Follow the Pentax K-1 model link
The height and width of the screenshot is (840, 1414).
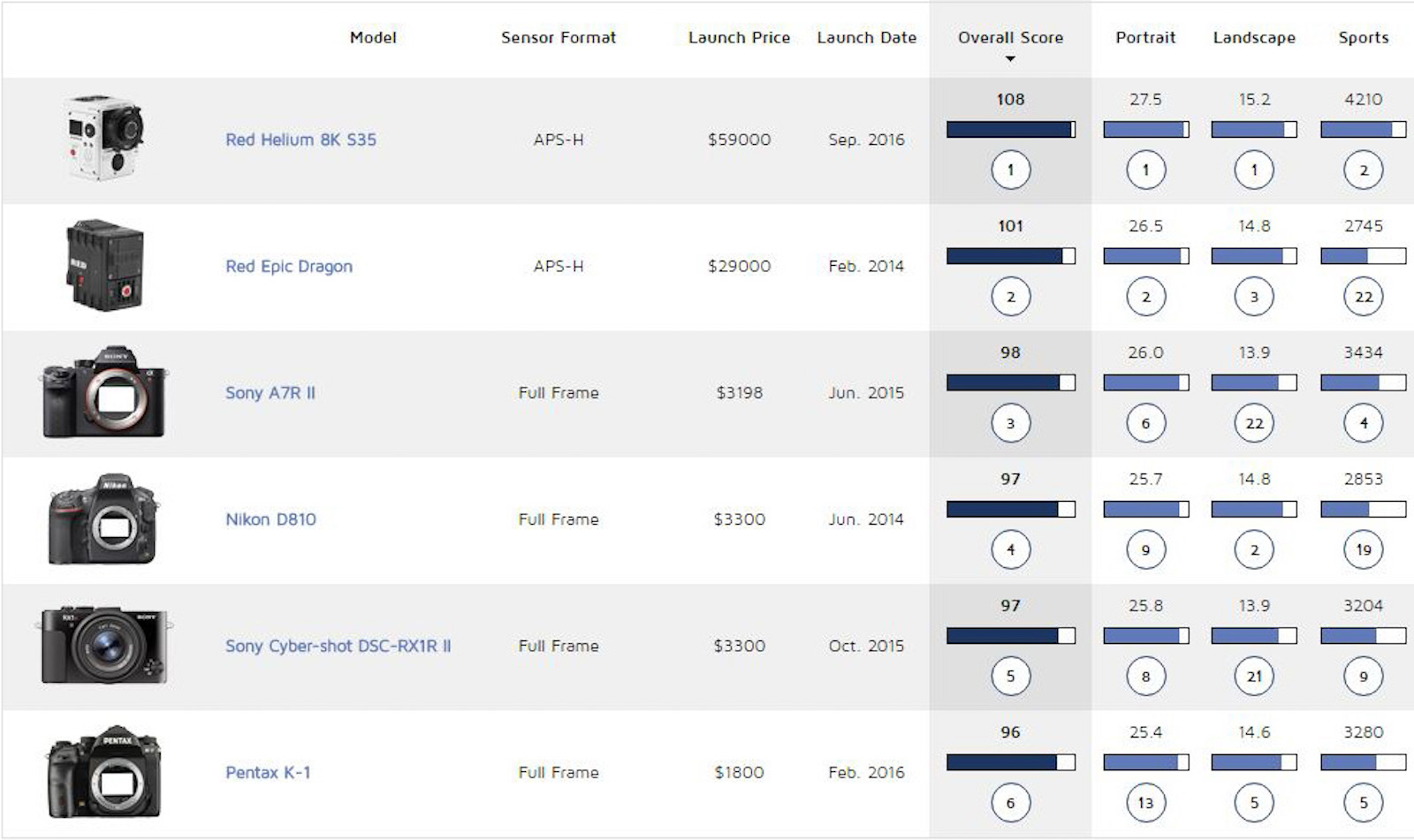[268, 773]
